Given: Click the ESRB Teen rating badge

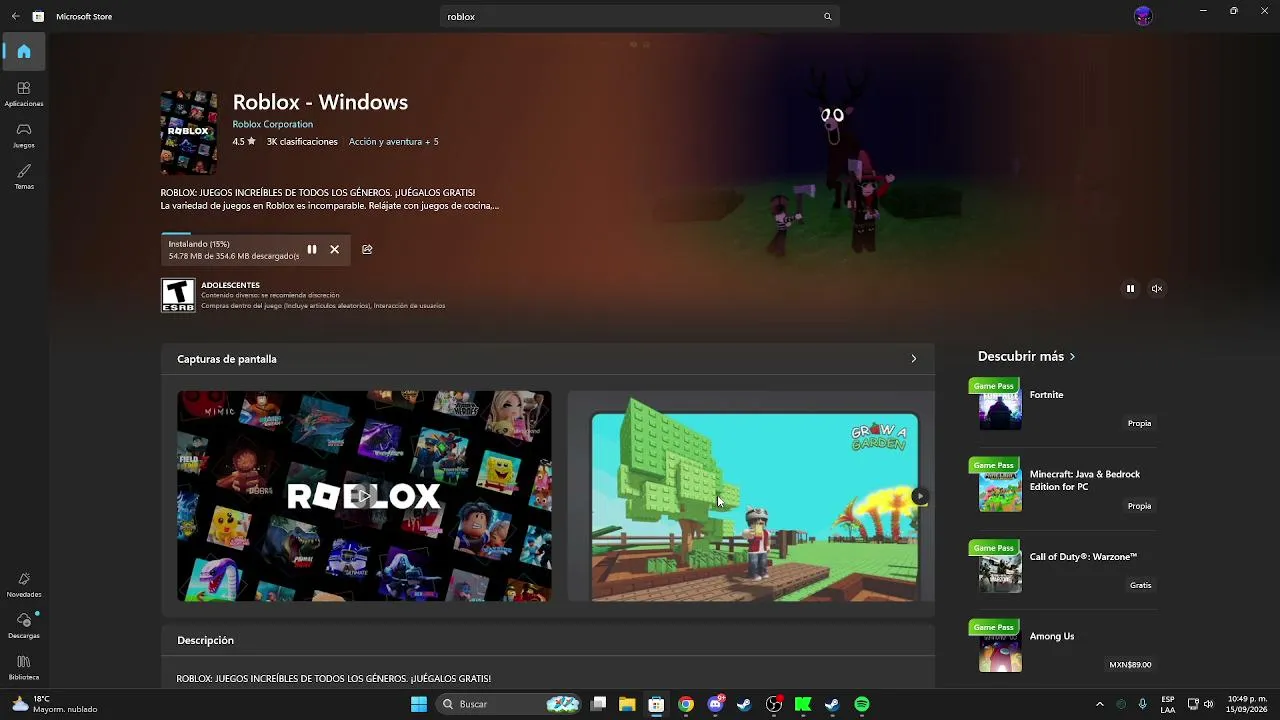Looking at the screenshot, I should pos(178,295).
